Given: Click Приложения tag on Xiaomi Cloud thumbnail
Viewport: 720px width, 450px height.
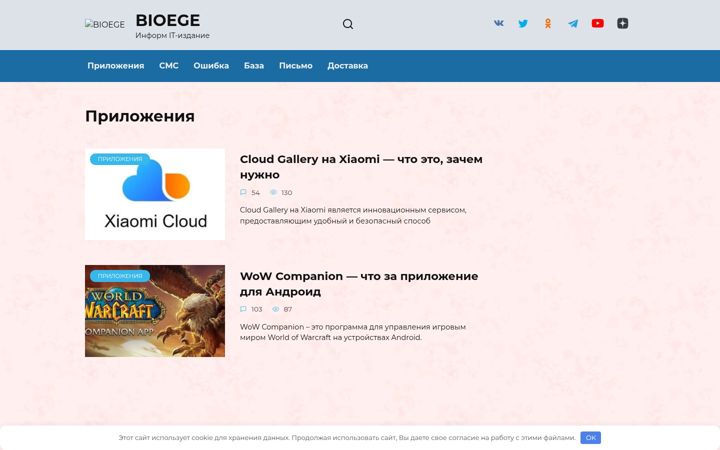Looking at the screenshot, I should click(x=120, y=159).
